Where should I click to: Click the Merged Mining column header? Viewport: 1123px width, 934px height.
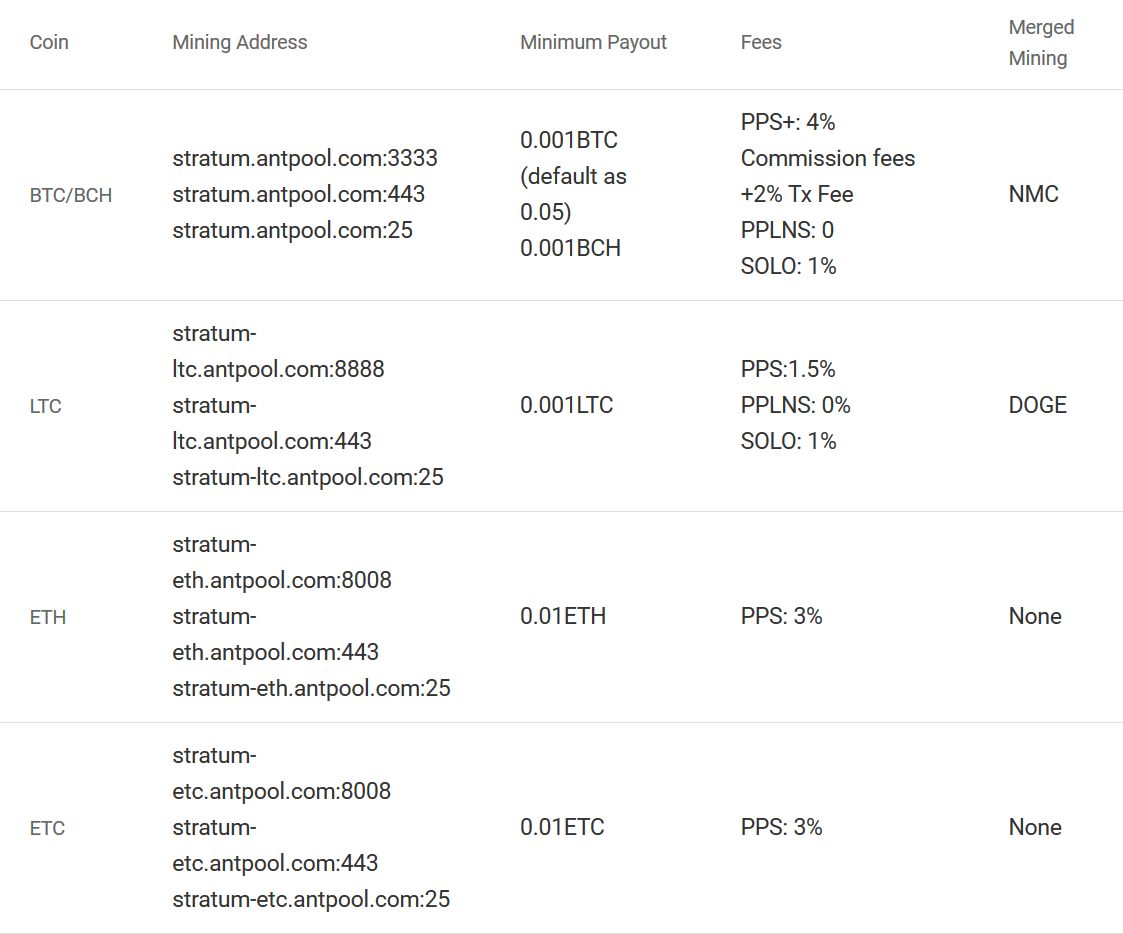click(x=1041, y=43)
